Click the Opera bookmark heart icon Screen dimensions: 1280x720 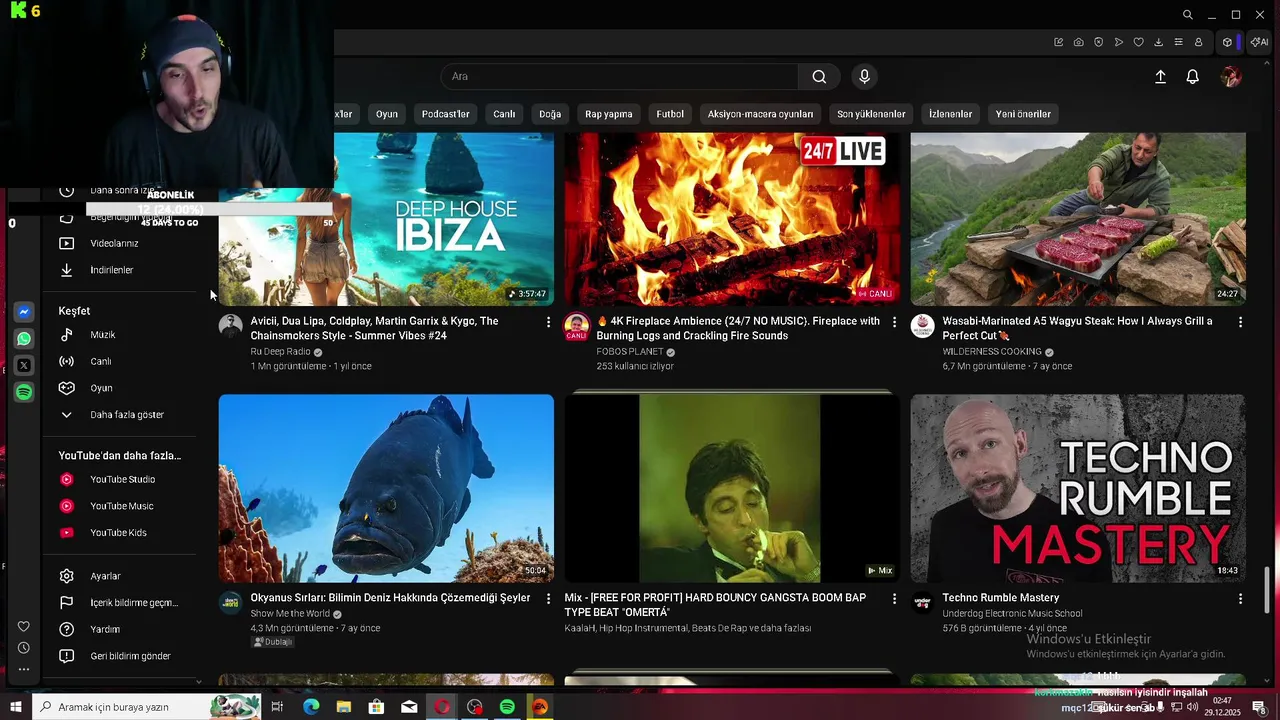[1138, 42]
